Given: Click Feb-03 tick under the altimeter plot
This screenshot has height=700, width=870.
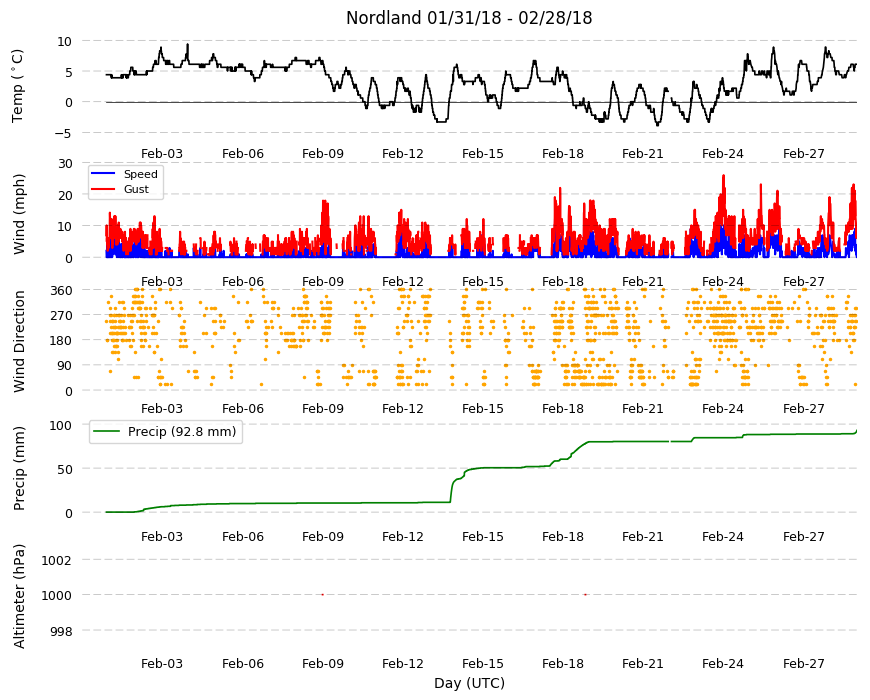Looking at the screenshot, I should click(161, 664).
